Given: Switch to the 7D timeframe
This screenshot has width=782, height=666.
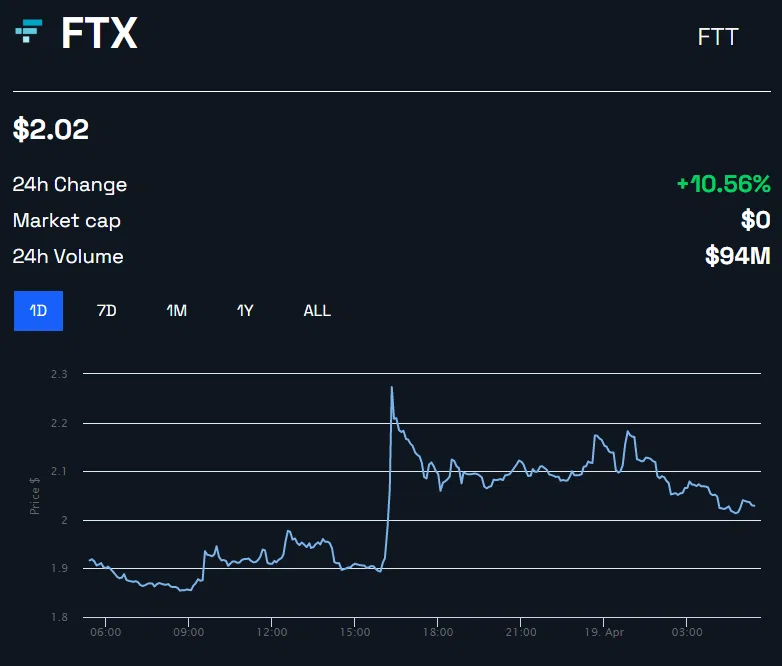Looking at the screenshot, I should [x=107, y=311].
